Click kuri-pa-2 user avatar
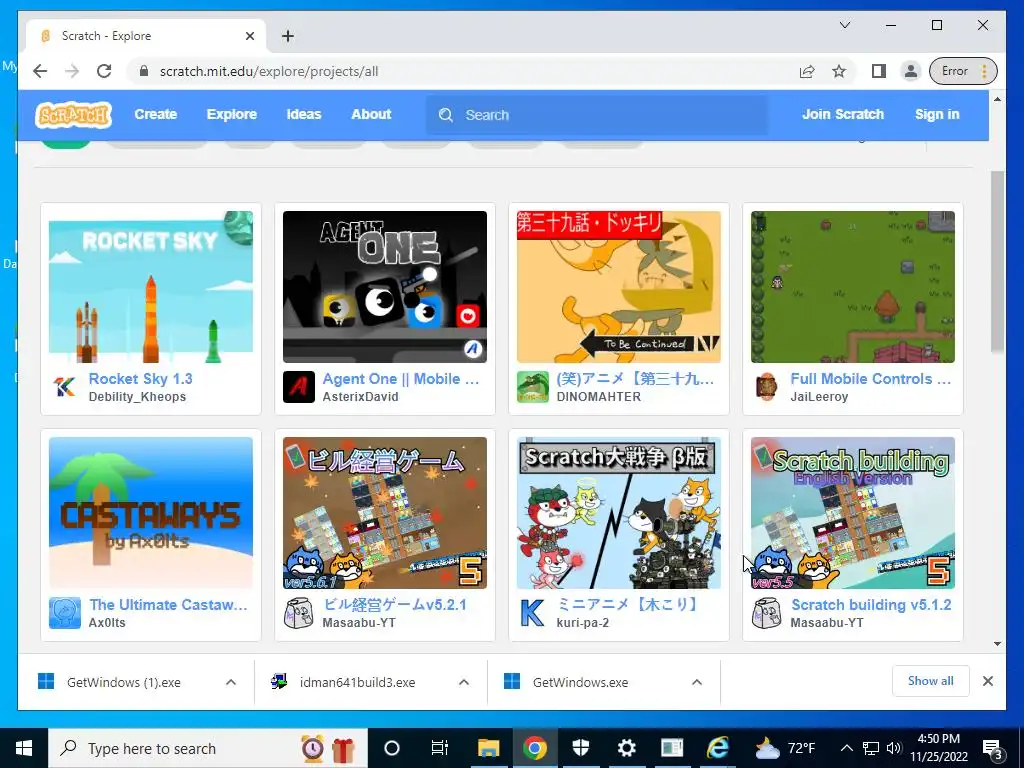The height and width of the screenshot is (768, 1024). (532, 613)
